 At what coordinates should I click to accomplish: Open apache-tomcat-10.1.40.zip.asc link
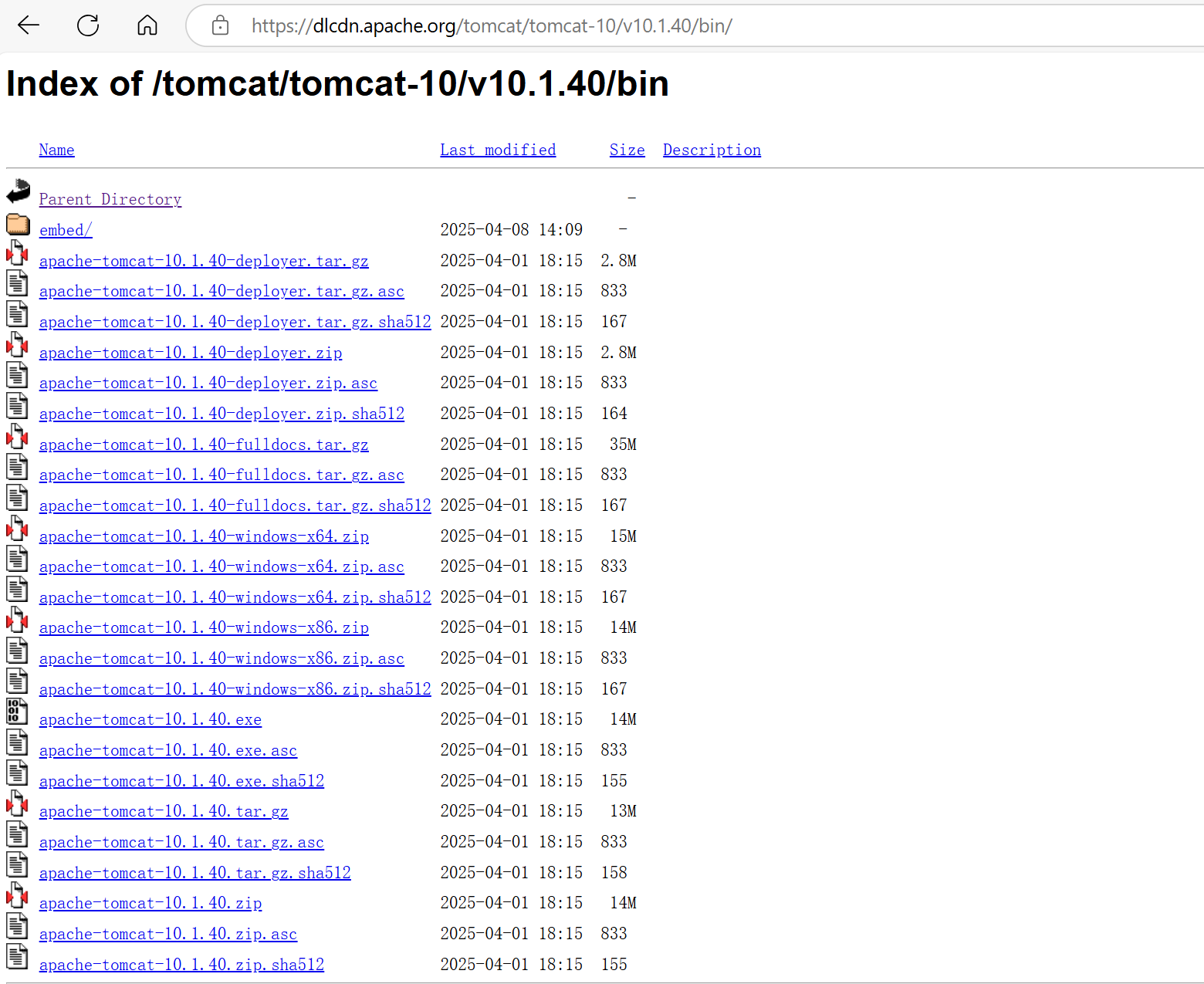tap(168, 934)
